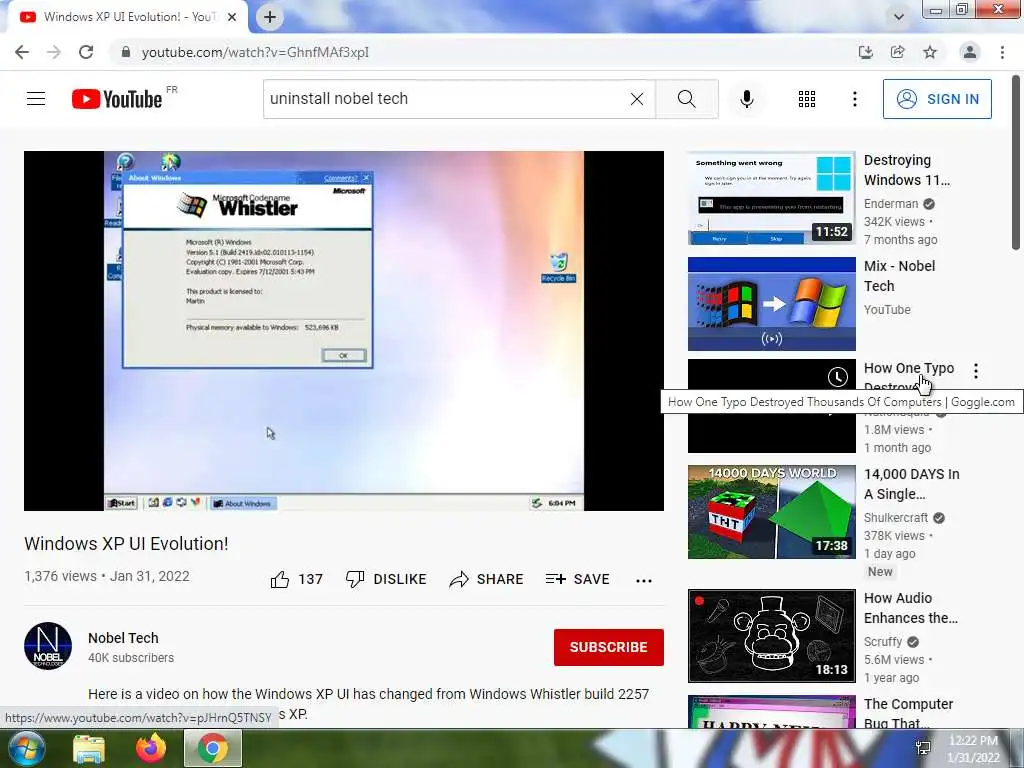Viewport: 1024px width, 768px height.
Task: Open the YouTube hamburger guide menu
Action: point(36,99)
